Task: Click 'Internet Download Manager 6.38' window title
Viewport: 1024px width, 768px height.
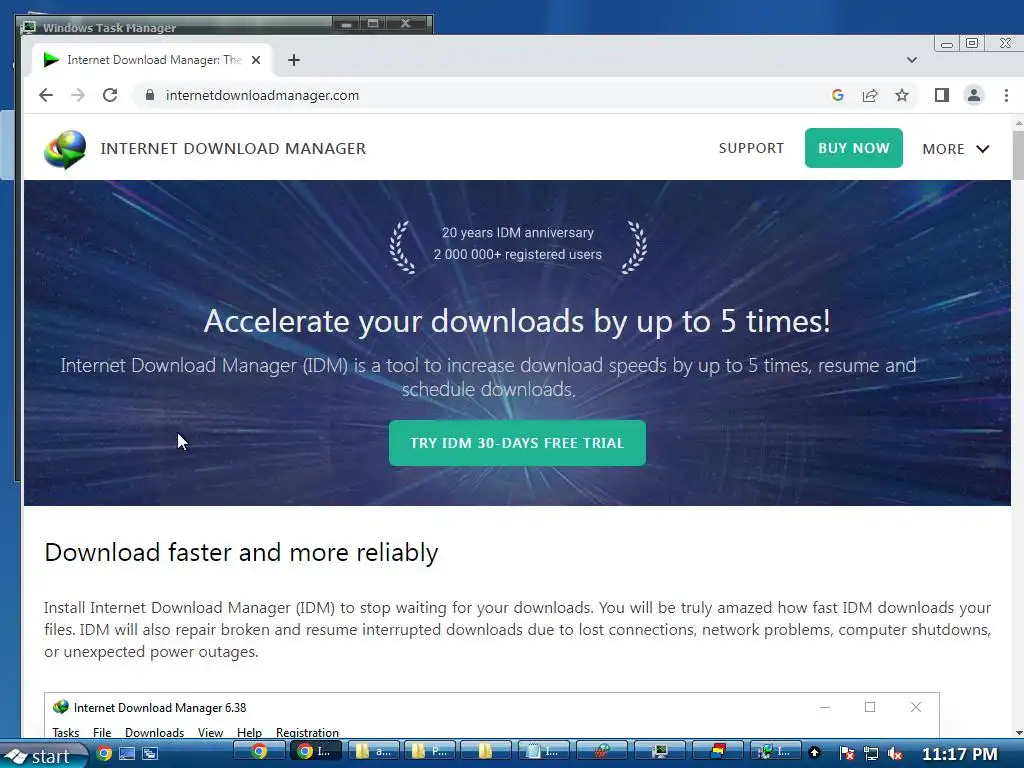Action: (160, 708)
